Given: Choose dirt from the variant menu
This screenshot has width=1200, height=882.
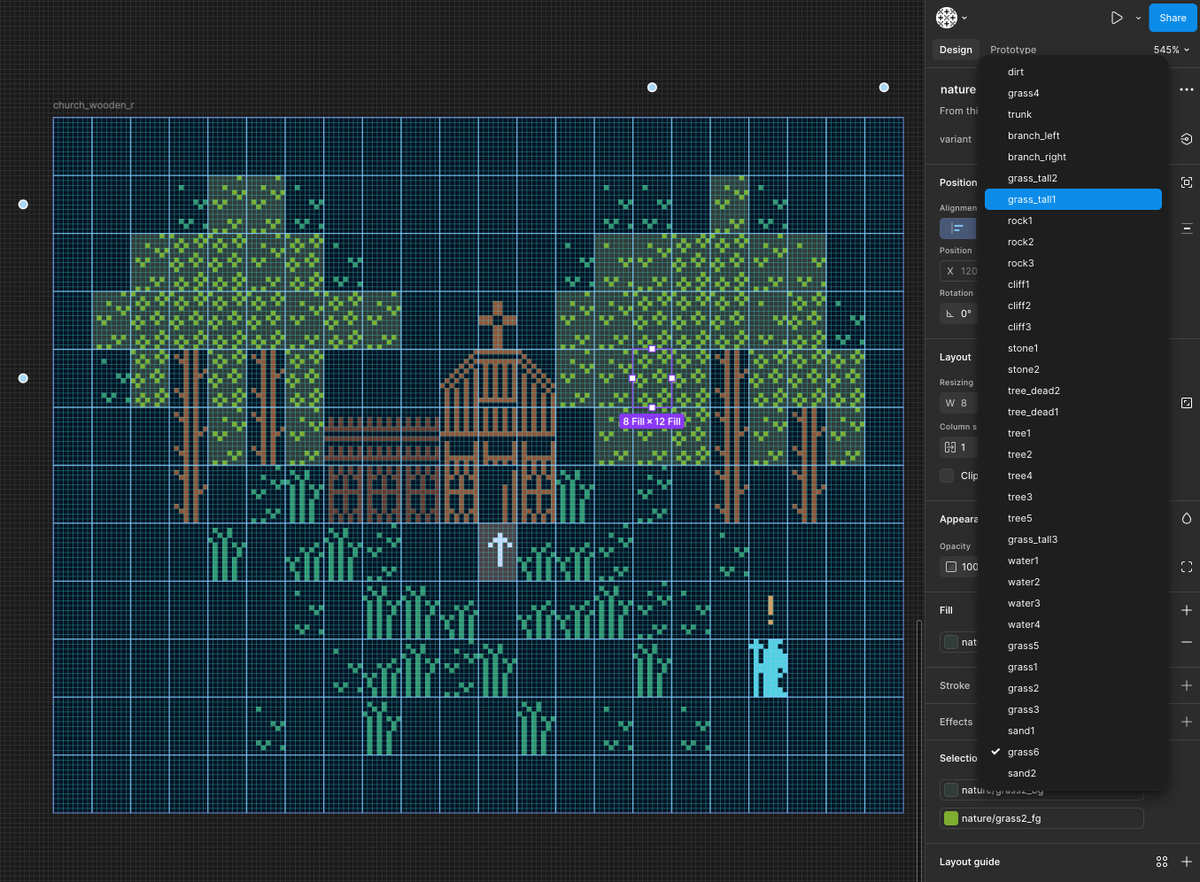Looking at the screenshot, I should pyautogui.click(x=1073, y=72).
